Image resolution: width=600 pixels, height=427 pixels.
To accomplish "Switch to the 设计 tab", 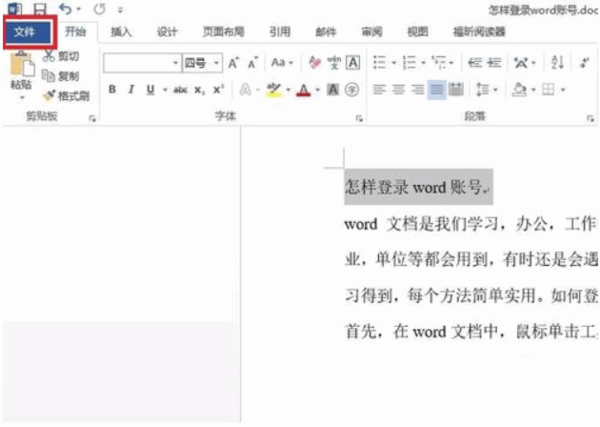I will point(167,32).
